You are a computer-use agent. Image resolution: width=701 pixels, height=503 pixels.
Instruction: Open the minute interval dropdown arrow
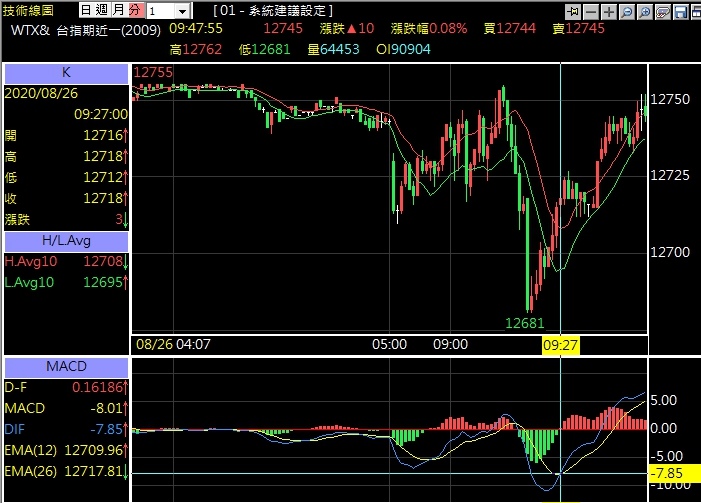[182, 11]
